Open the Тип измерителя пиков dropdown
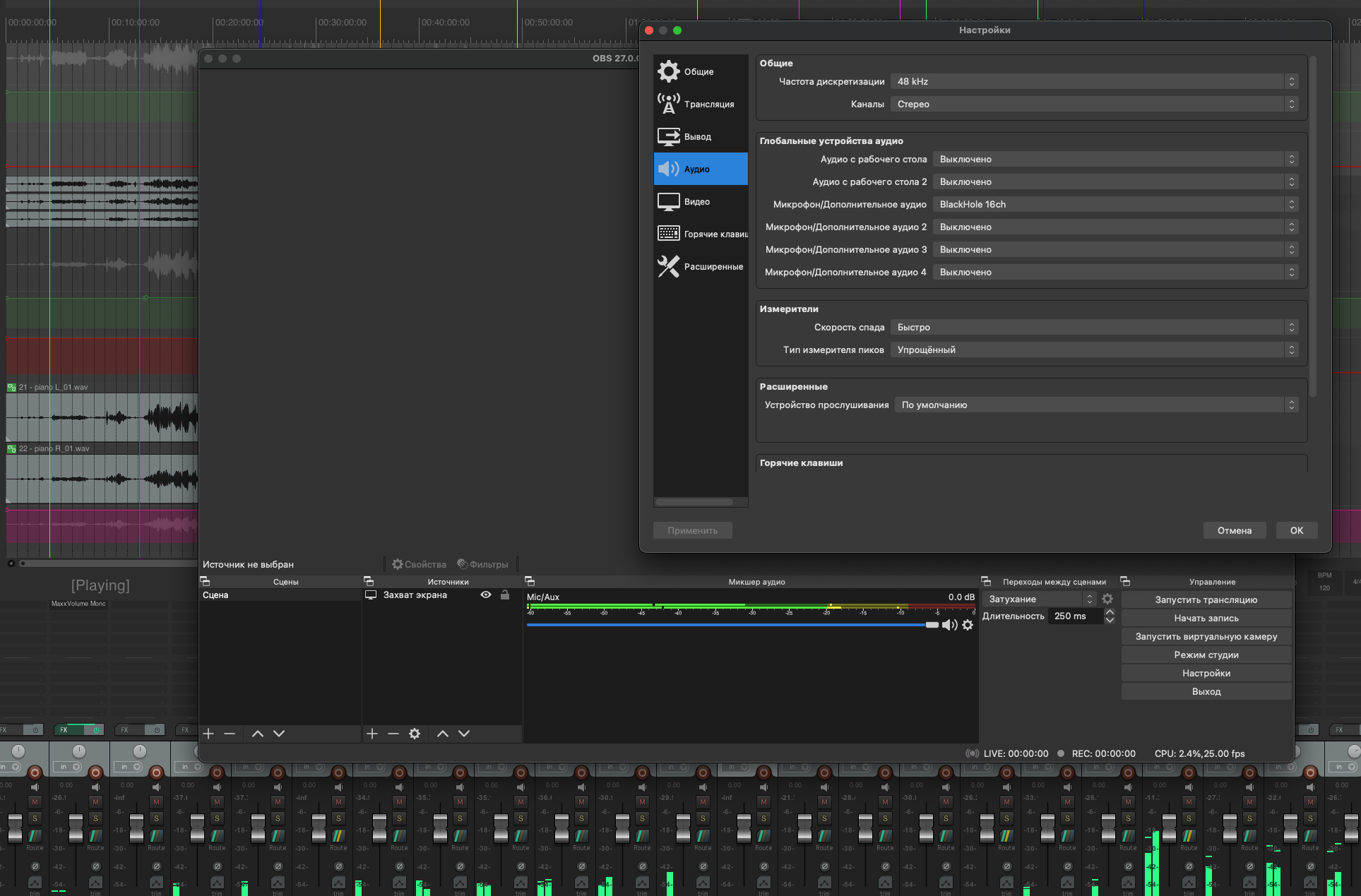The image size is (1361, 896). tap(1094, 350)
